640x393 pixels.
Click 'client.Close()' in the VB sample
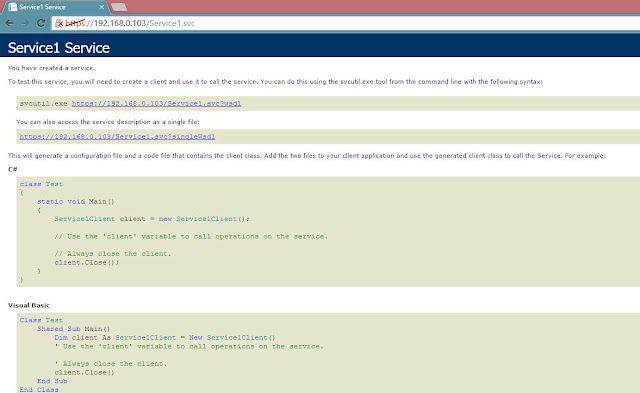[x=84, y=373]
